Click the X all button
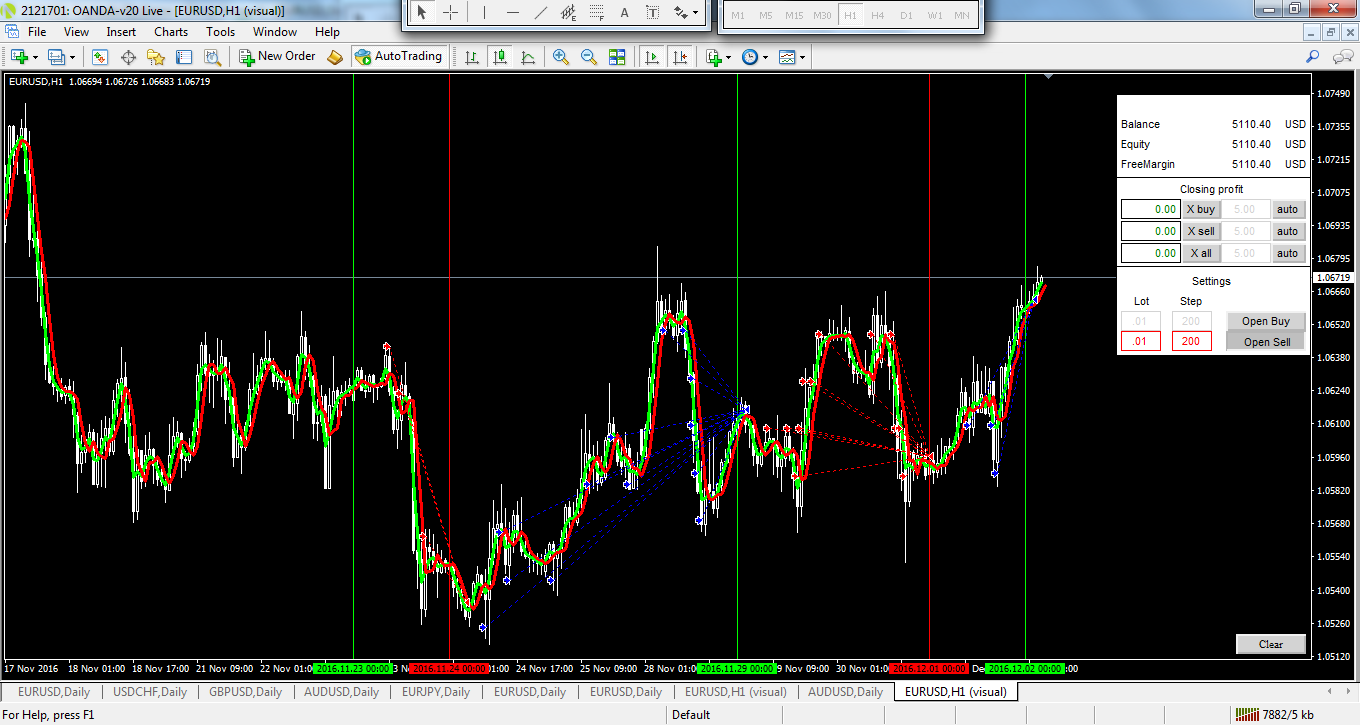 1200,254
